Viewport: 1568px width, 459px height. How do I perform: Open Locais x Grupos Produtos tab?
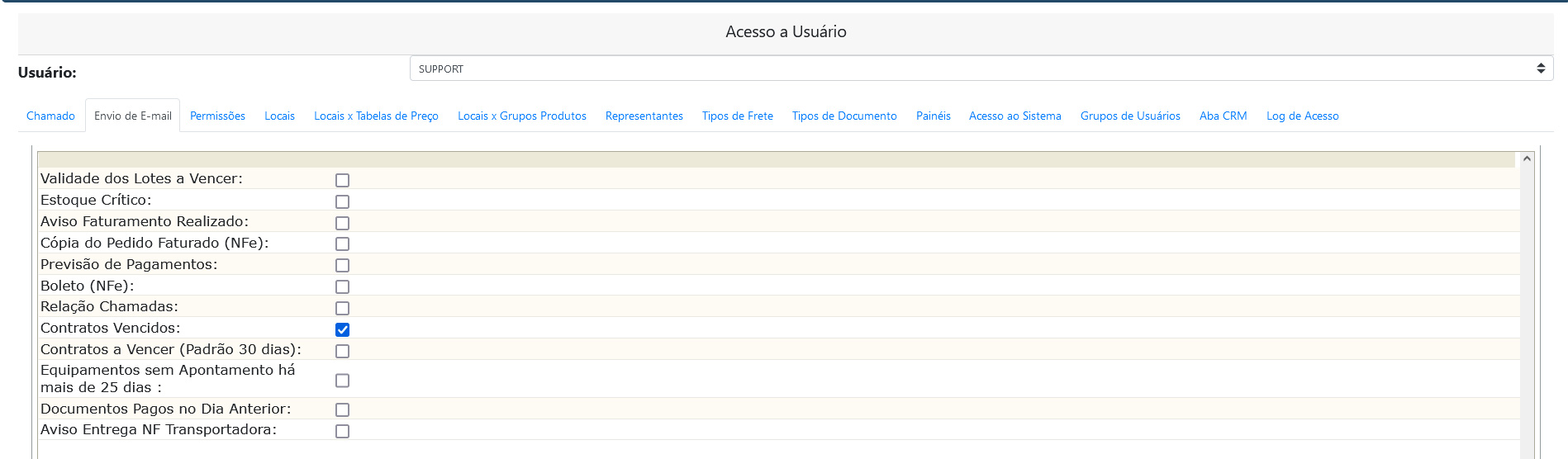pos(522,116)
